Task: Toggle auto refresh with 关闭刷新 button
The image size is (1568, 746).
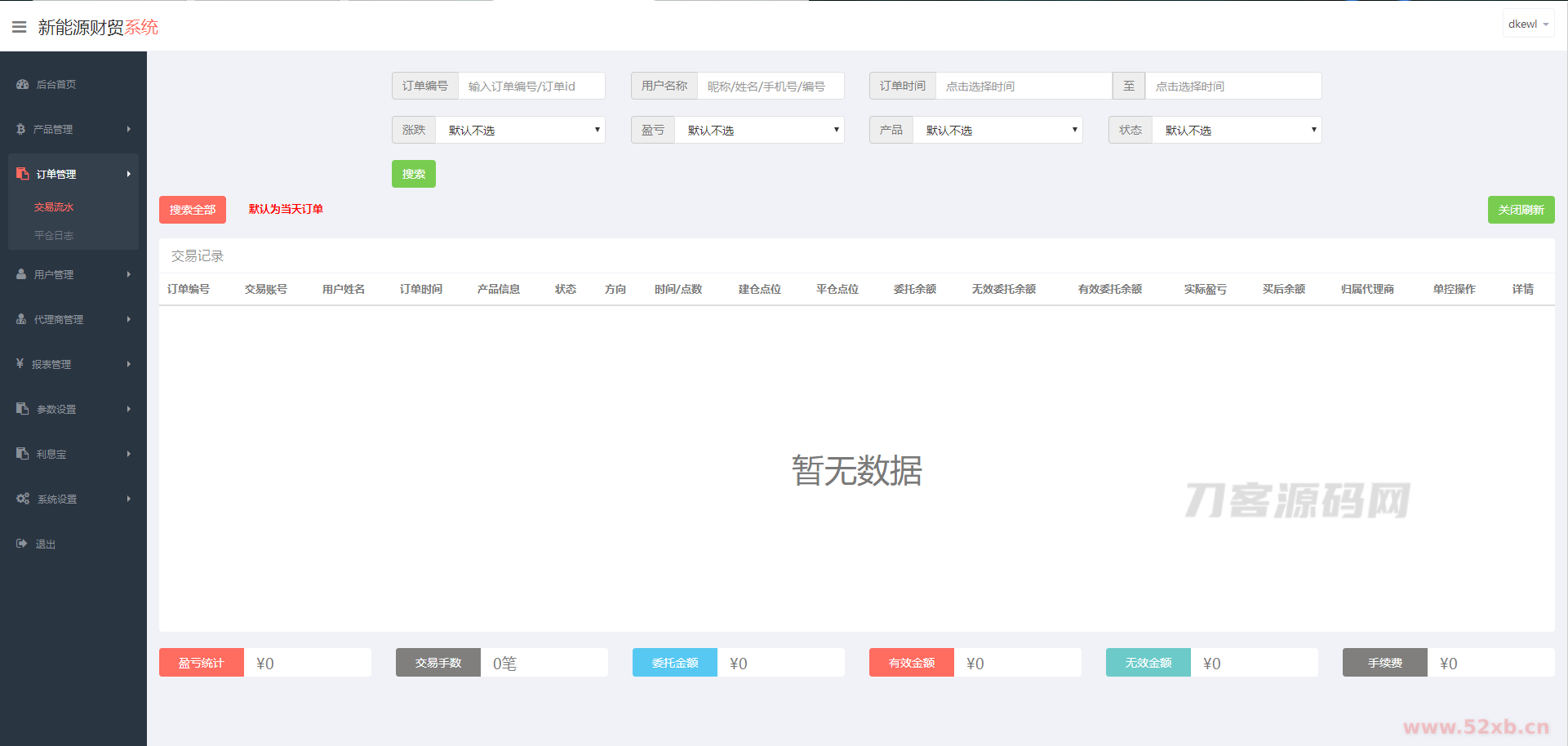Action: 1521,210
